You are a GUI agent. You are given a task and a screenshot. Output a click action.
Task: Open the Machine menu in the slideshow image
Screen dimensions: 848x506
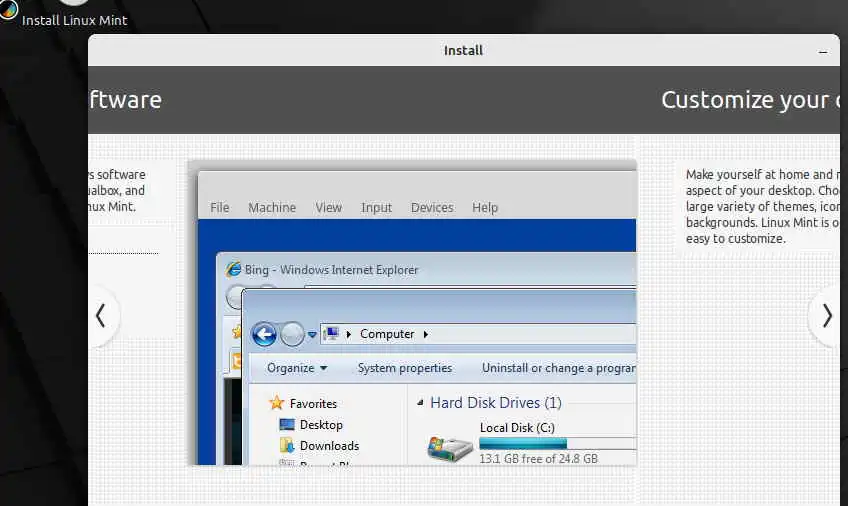(x=272, y=208)
